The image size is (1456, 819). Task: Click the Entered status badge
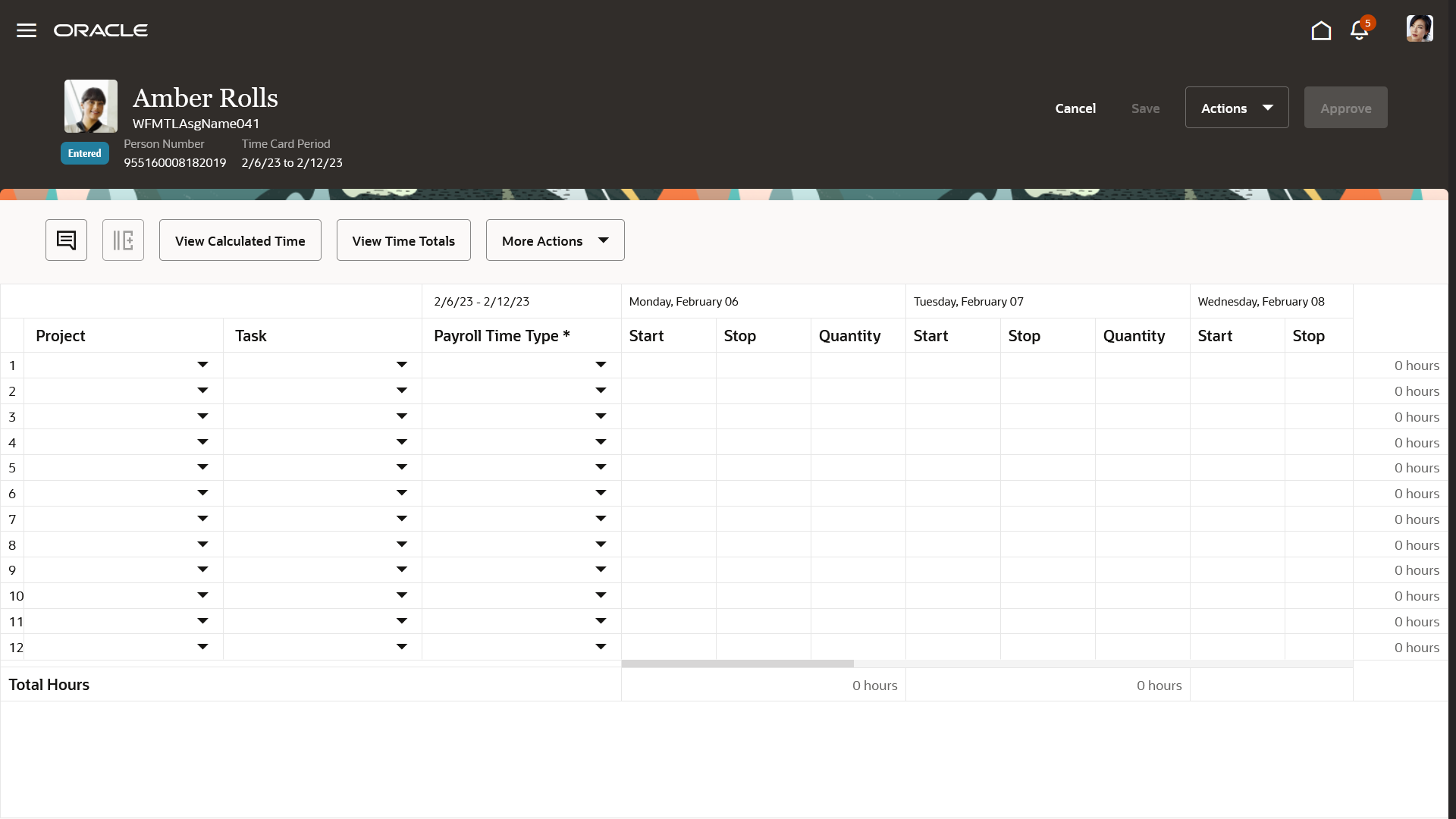pyautogui.click(x=84, y=152)
